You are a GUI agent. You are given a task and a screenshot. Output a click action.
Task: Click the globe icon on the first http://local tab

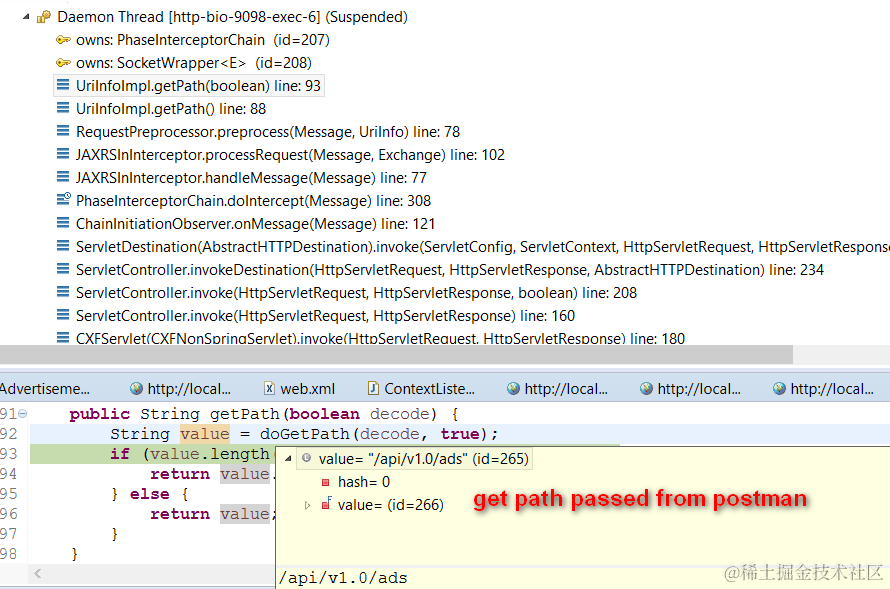point(136,388)
